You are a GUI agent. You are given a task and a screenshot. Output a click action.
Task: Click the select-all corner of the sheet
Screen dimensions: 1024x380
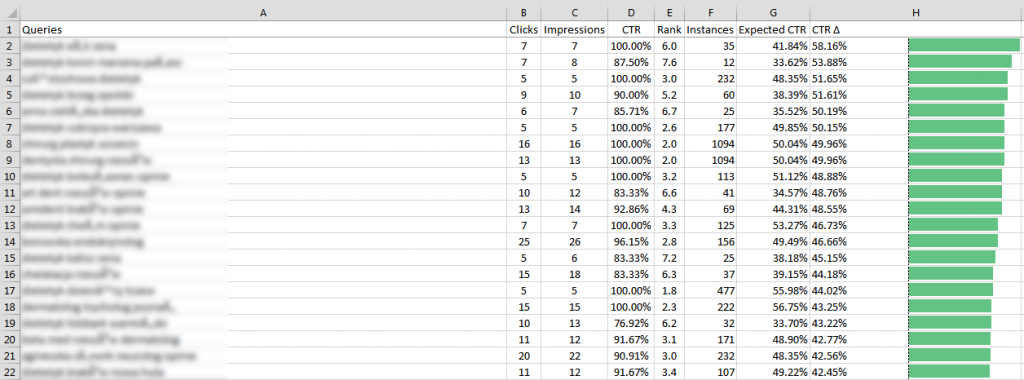point(9,12)
